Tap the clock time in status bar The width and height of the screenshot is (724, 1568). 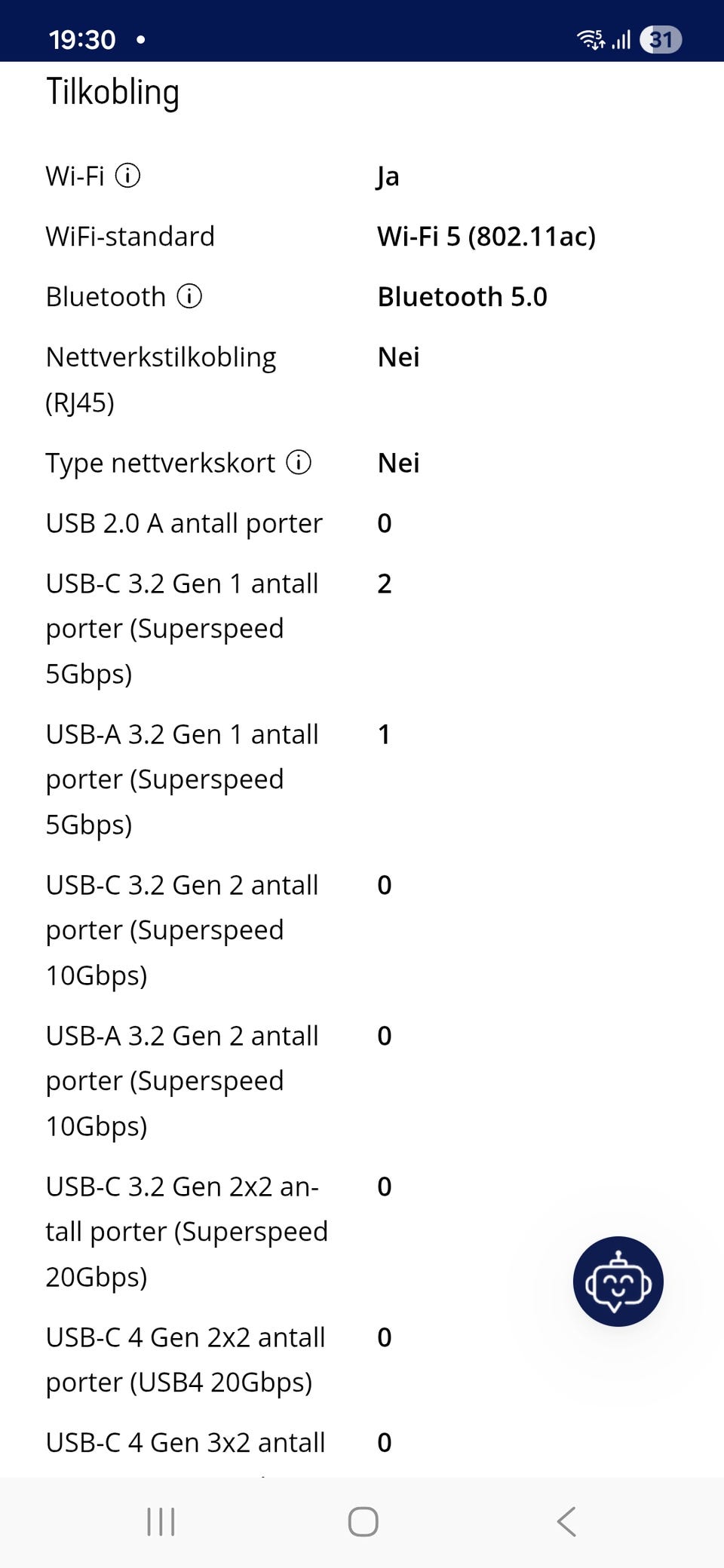[82, 39]
